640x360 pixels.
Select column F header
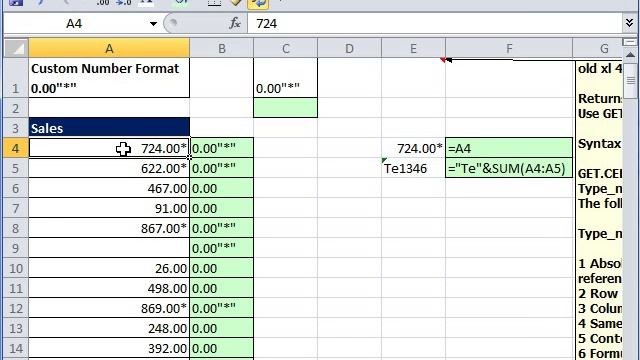[x=509, y=48]
